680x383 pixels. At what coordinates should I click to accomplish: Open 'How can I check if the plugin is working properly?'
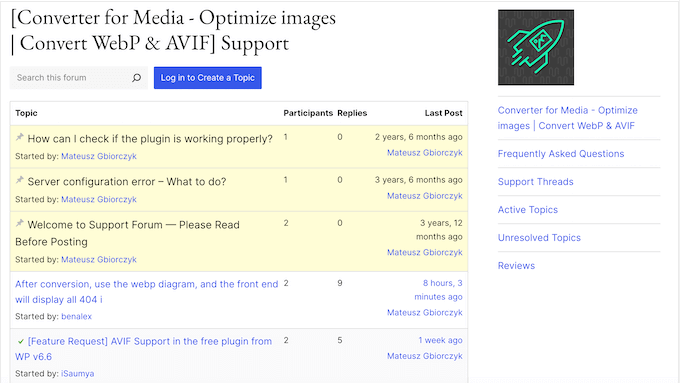click(x=150, y=139)
